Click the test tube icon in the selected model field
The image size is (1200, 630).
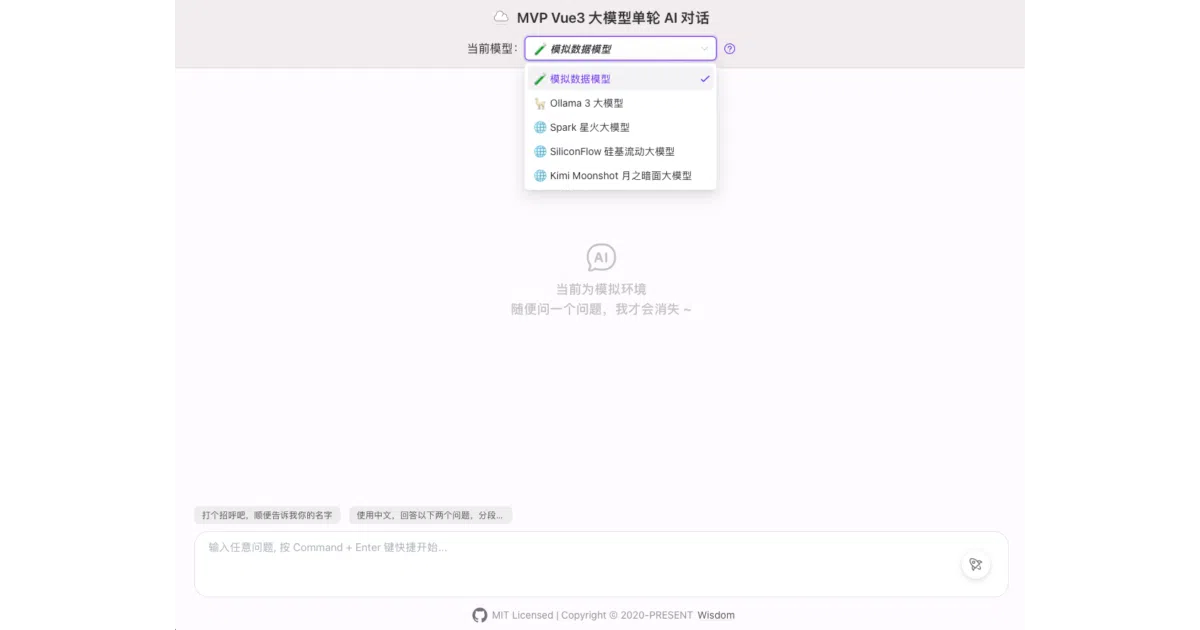(x=540, y=49)
